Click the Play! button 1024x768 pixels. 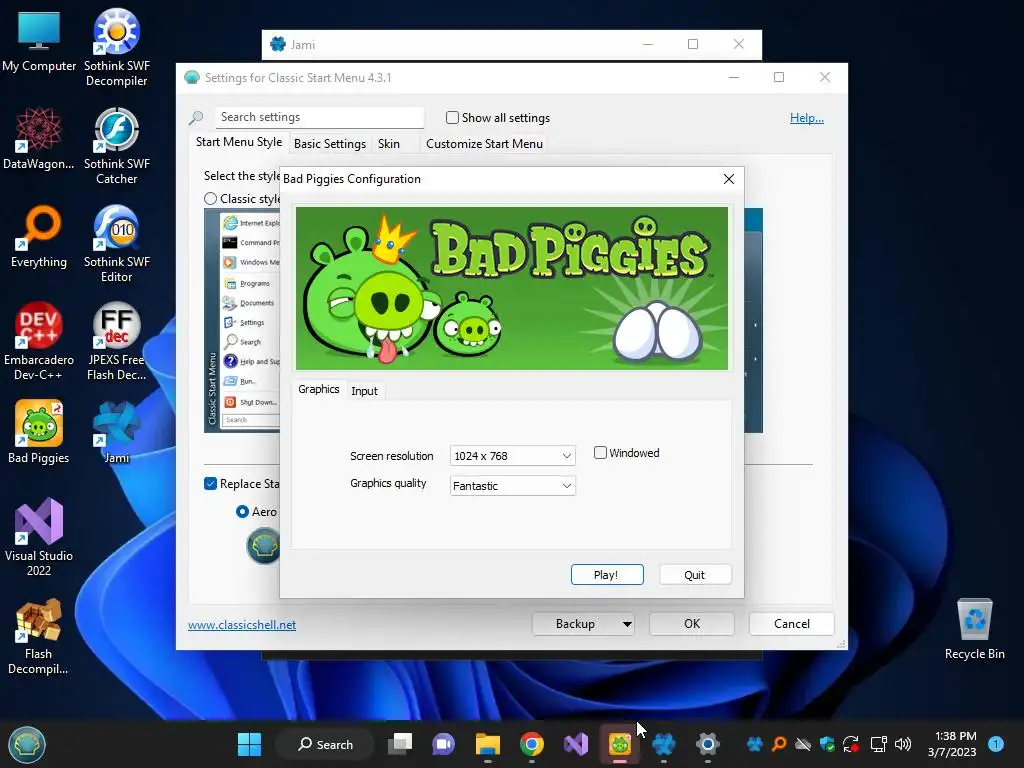607,575
